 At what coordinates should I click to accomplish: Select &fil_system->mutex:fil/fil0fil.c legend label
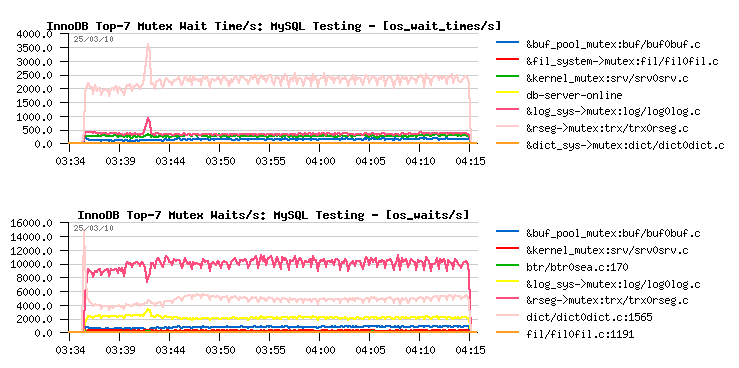[622, 62]
